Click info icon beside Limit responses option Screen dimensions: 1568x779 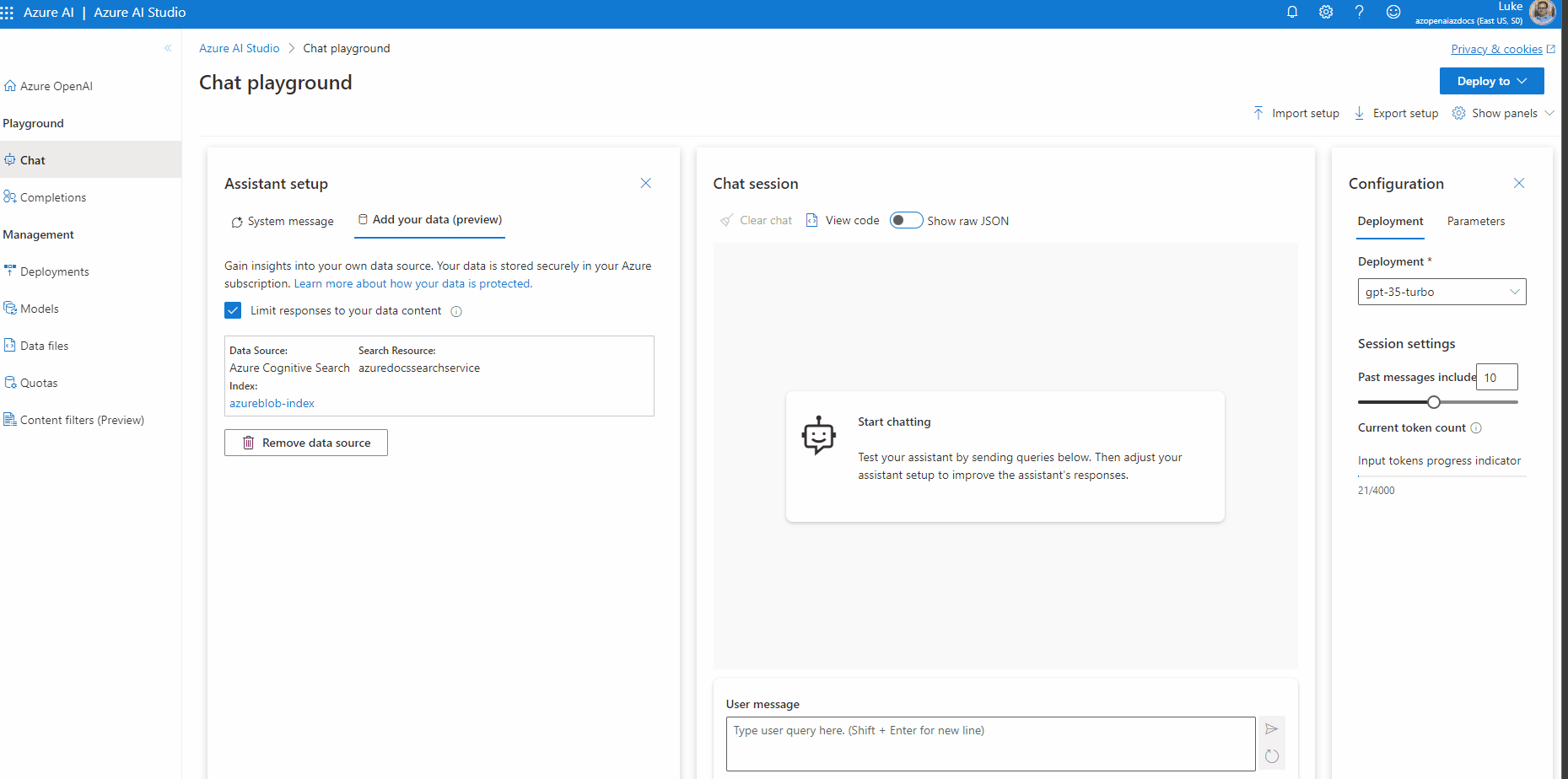[x=456, y=311]
